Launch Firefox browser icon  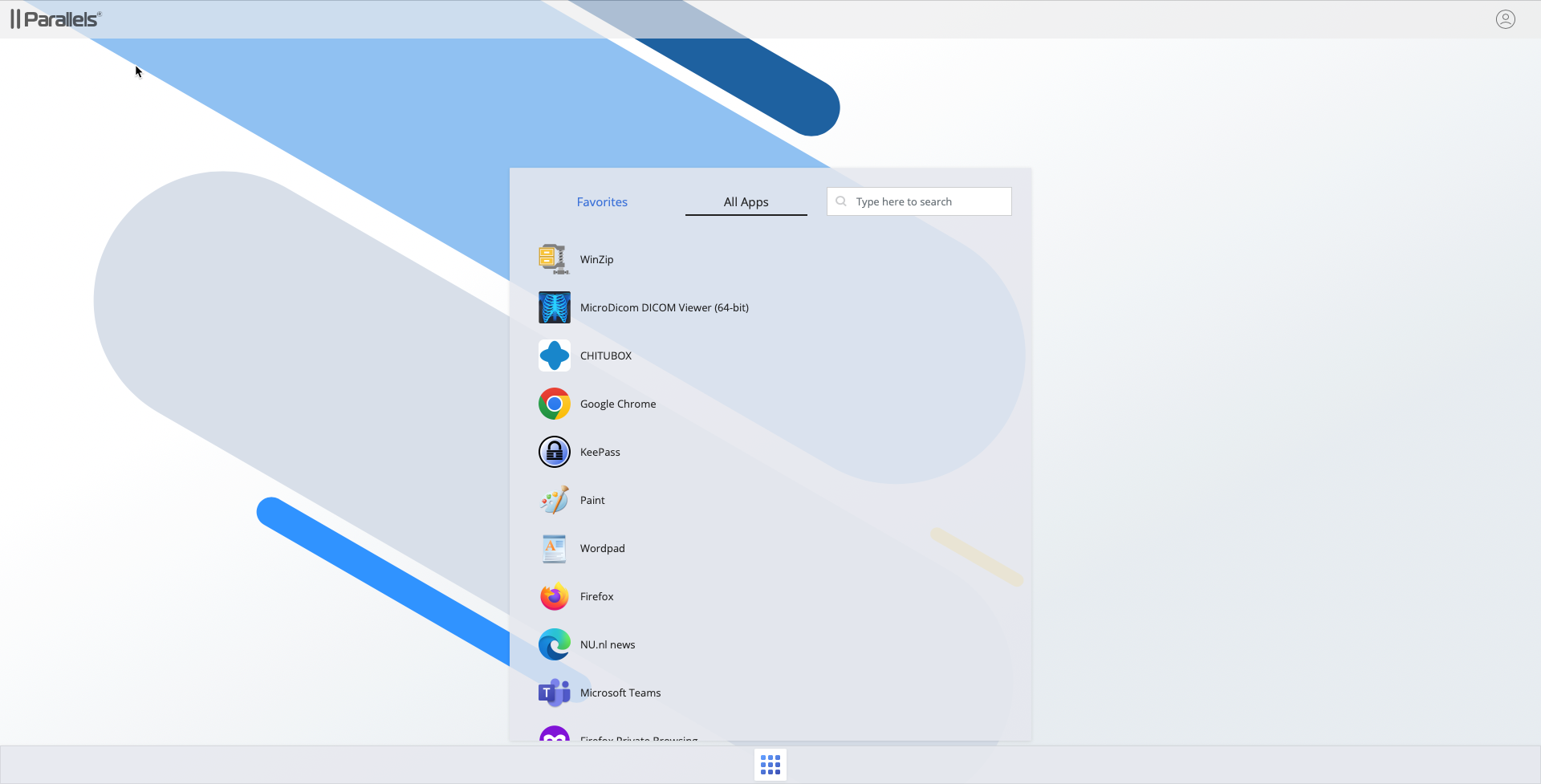554,596
